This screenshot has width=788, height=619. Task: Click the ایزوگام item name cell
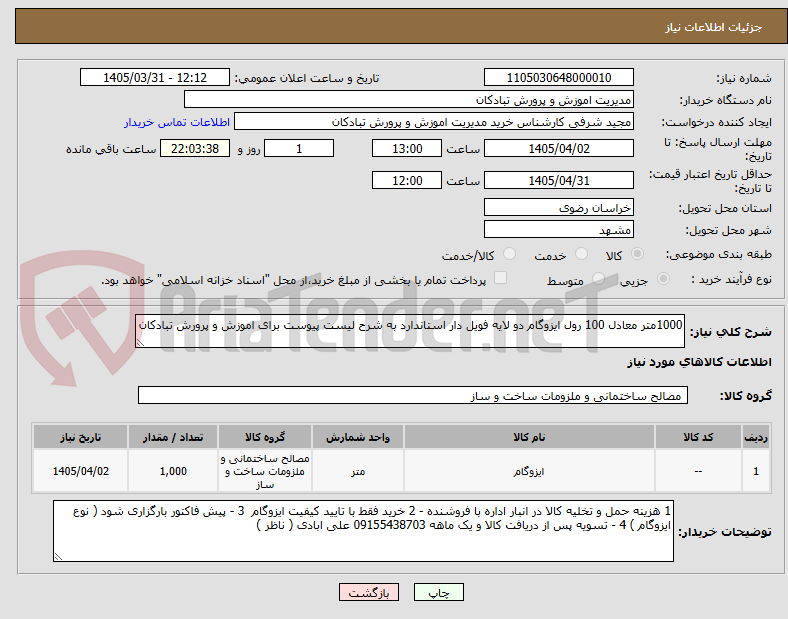click(529, 471)
